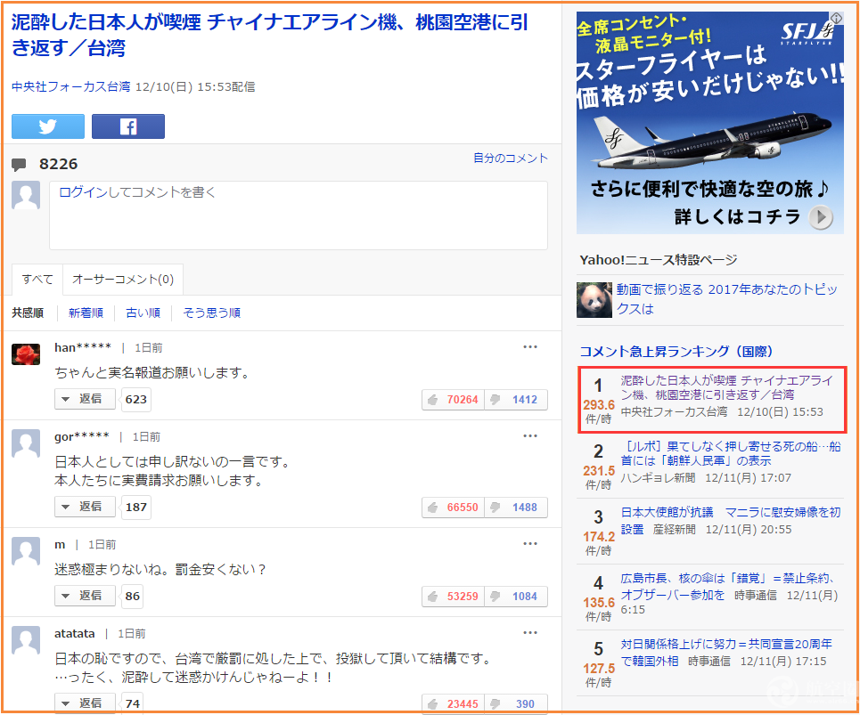Click the Star Flyer airplane ad banner
Viewport: 860px width, 715px height.
(710, 123)
